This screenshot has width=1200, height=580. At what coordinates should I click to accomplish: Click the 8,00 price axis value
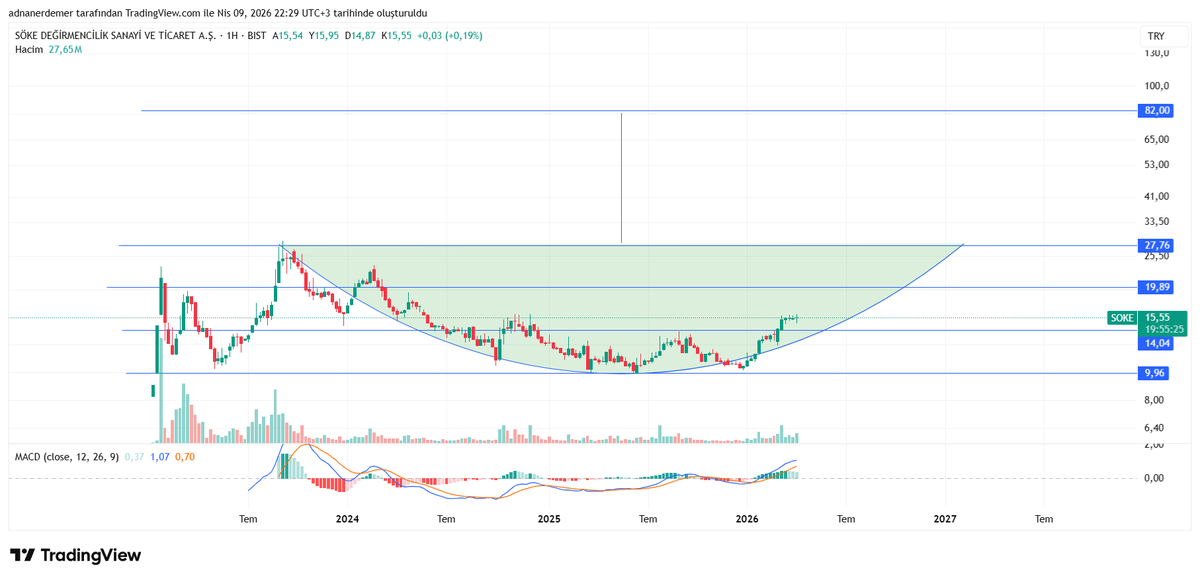tap(1154, 400)
